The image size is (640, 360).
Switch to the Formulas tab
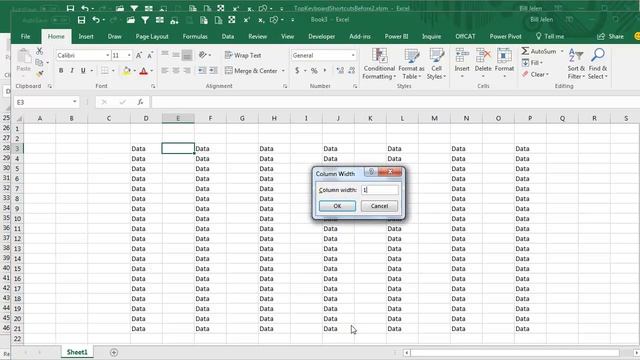195,36
